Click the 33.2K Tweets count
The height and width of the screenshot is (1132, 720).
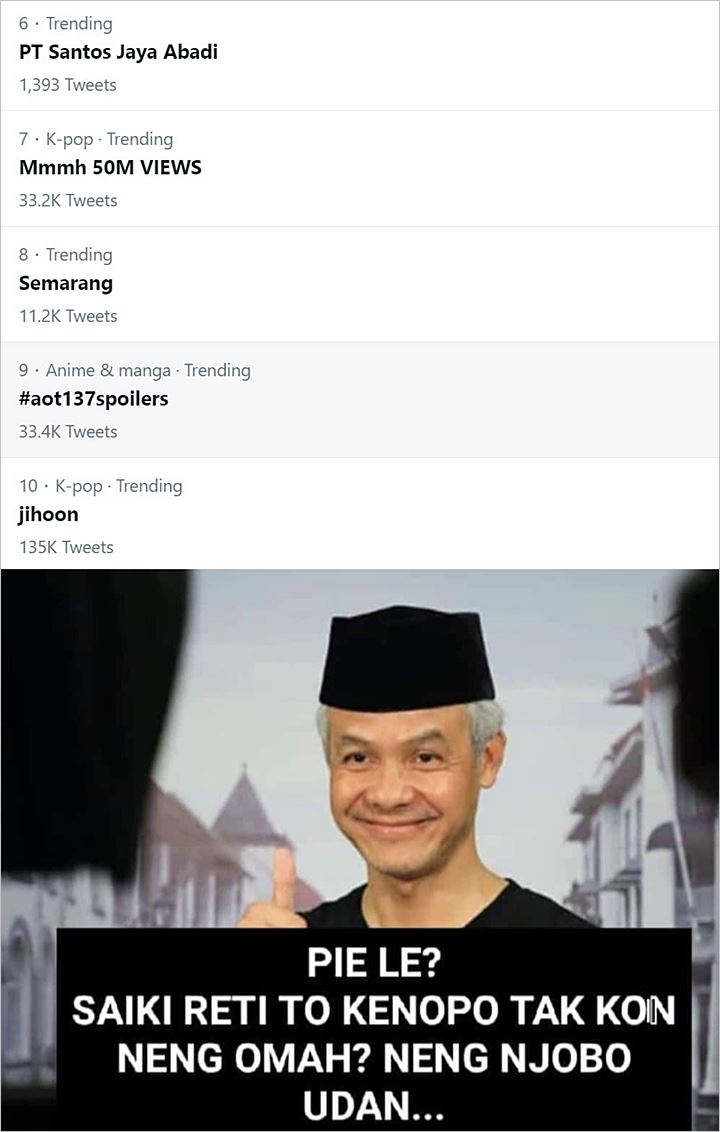(x=68, y=201)
